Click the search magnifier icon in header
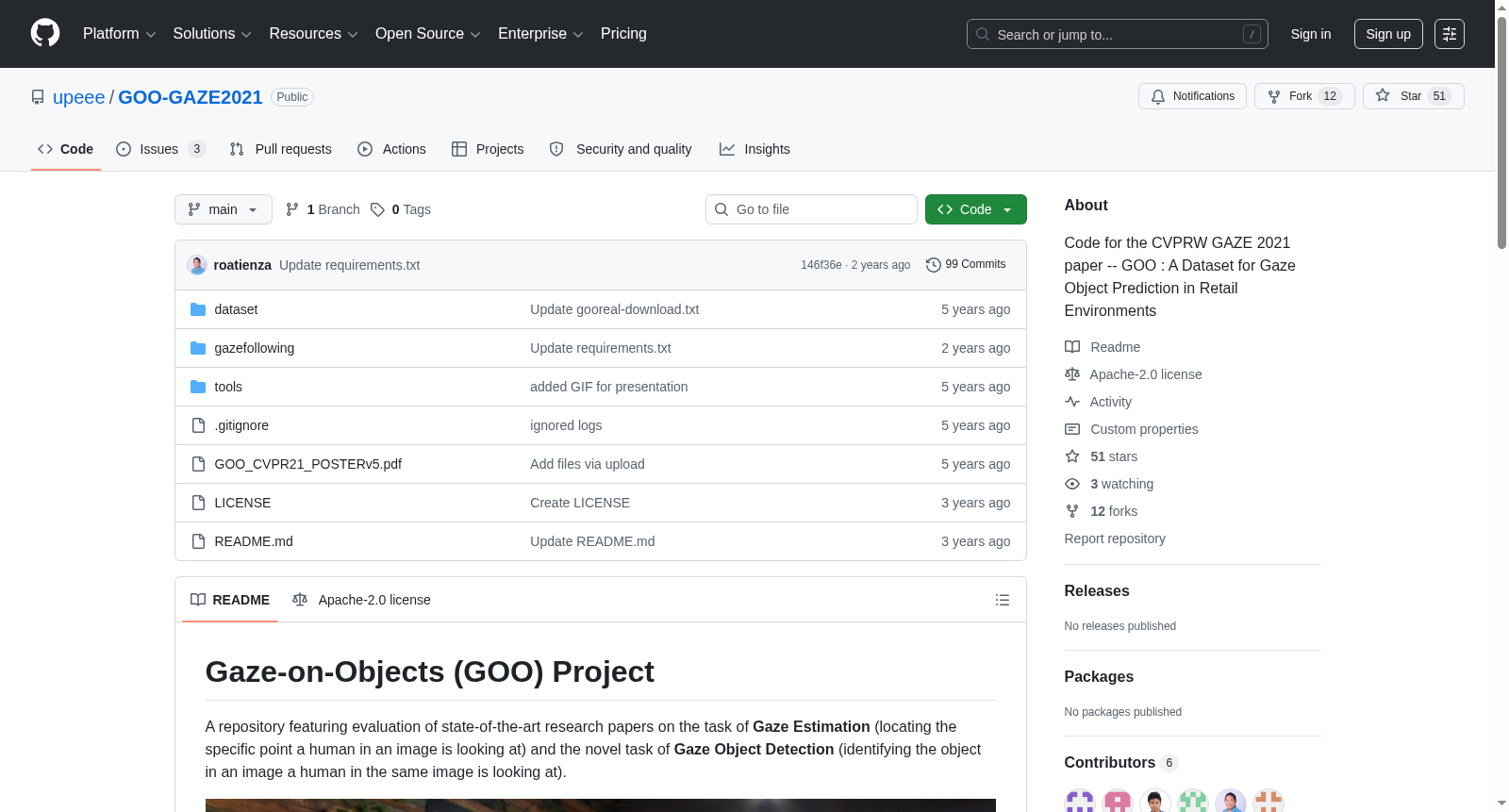Screen dimensions: 1509x812 click(x=983, y=34)
